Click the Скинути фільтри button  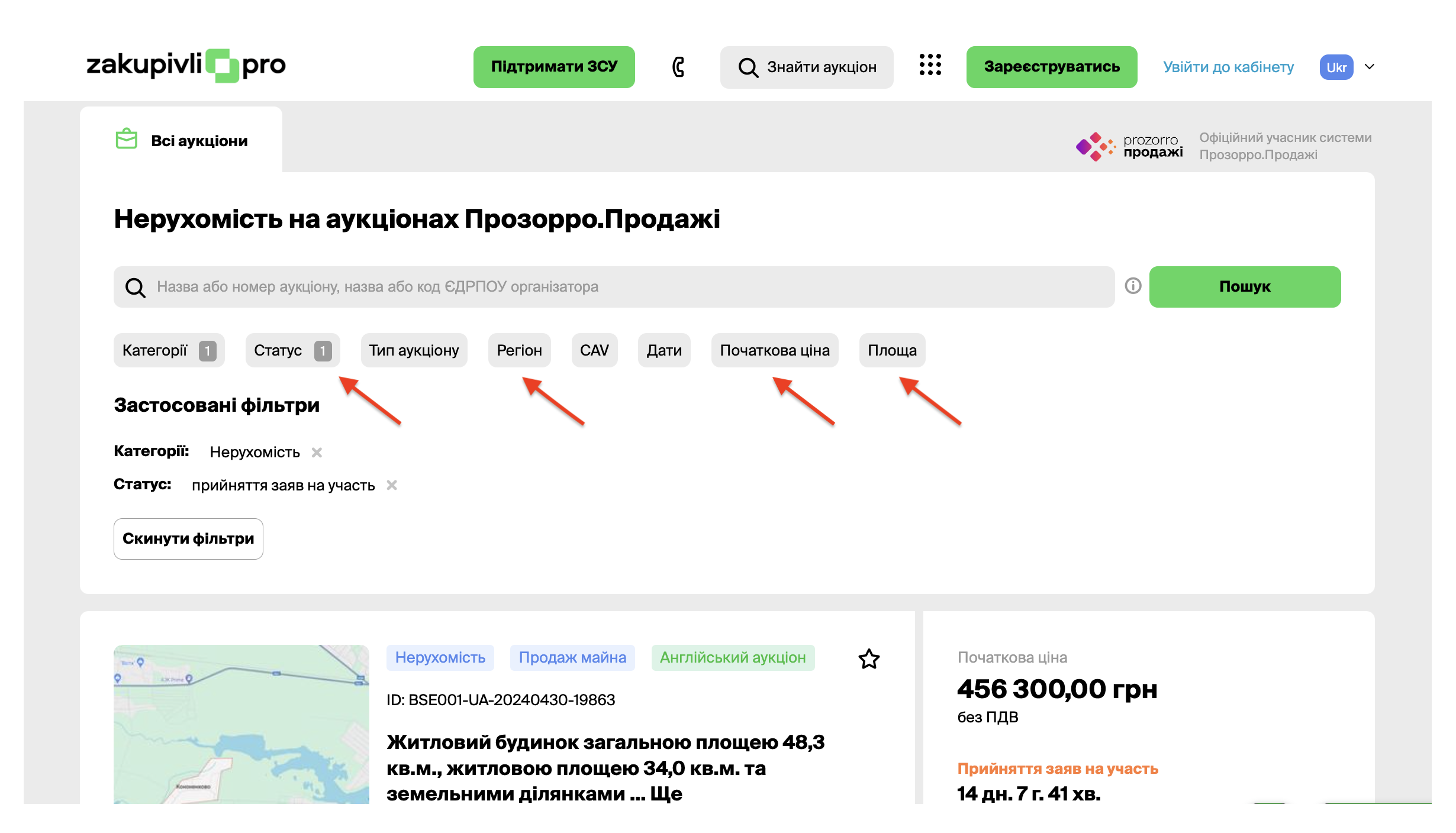(x=188, y=539)
